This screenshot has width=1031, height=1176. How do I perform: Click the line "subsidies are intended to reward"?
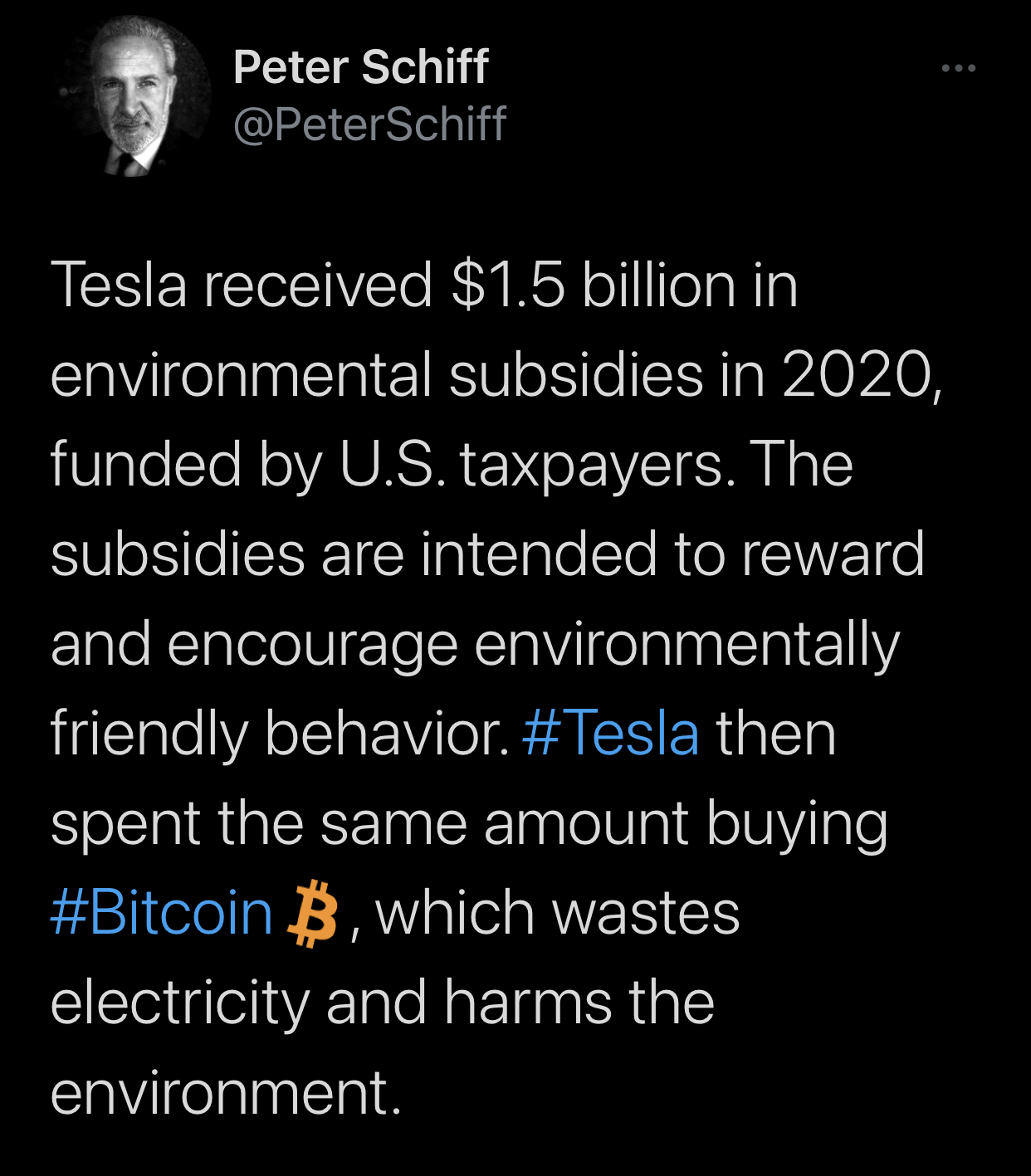487,554
